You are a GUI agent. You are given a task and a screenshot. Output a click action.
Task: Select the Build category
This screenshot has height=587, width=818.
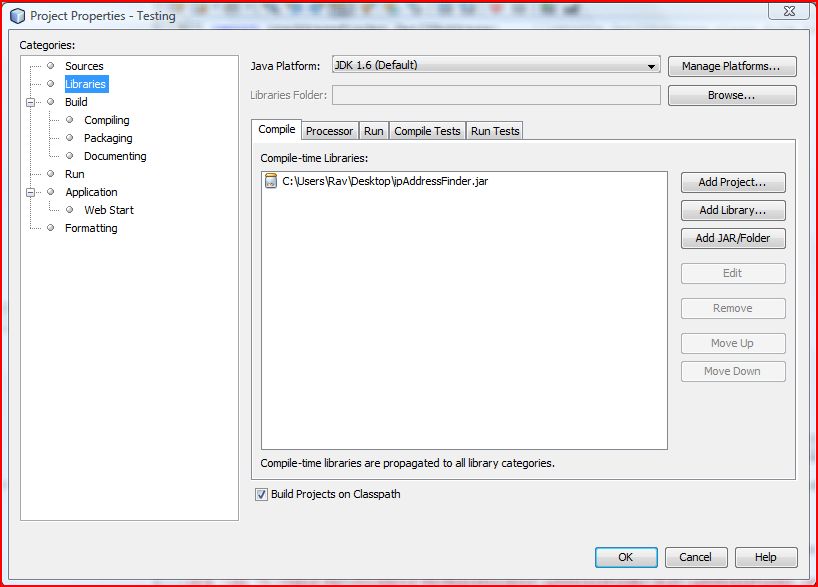pyautogui.click(x=76, y=102)
